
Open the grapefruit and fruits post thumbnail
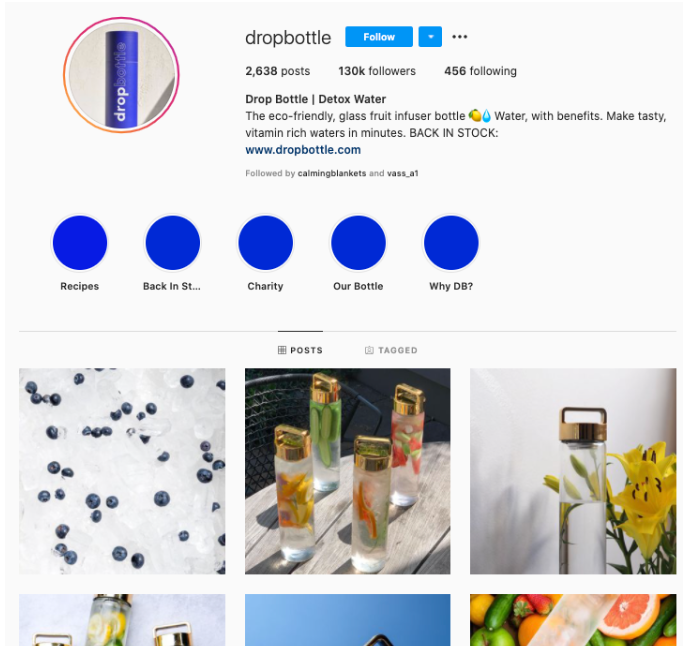pos(573,620)
